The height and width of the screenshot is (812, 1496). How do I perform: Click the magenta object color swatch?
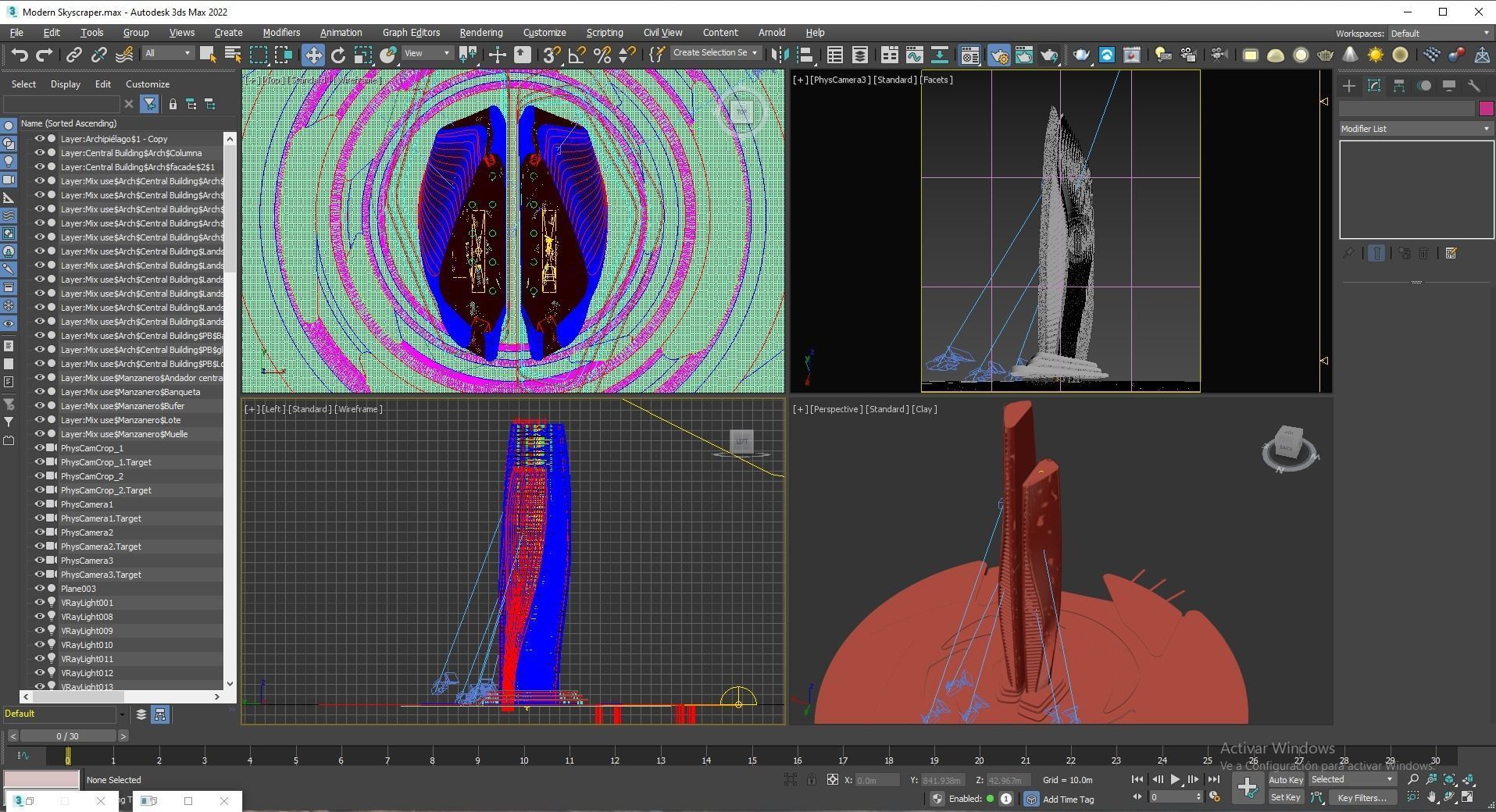pos(1485,109)
